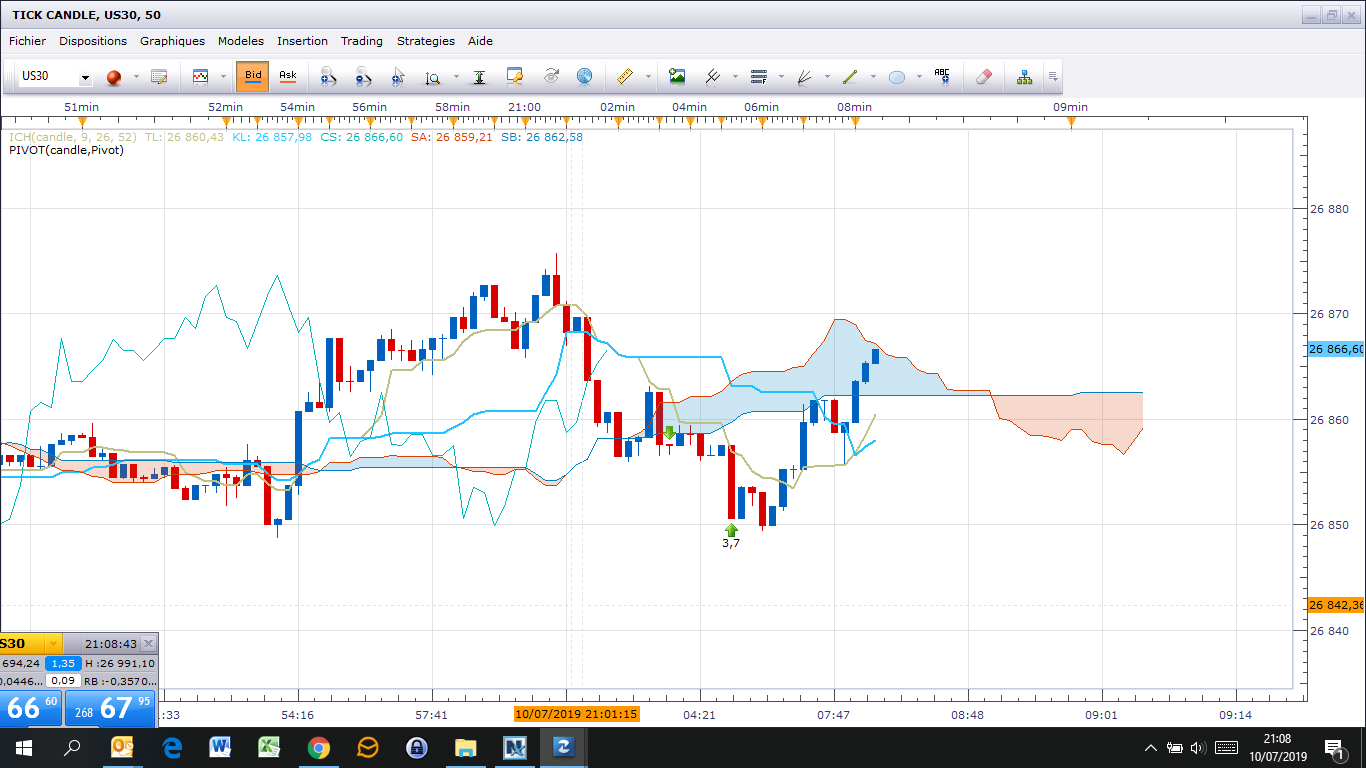1366x768 pixels.
Task: Click the blue radar icon
Action: click(x=584, y=77)
